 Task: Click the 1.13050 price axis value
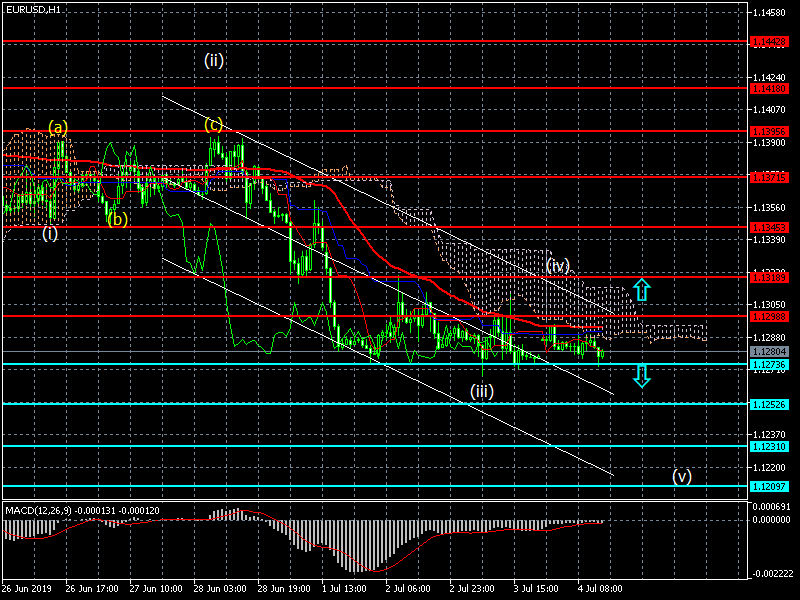coord(770,305)
